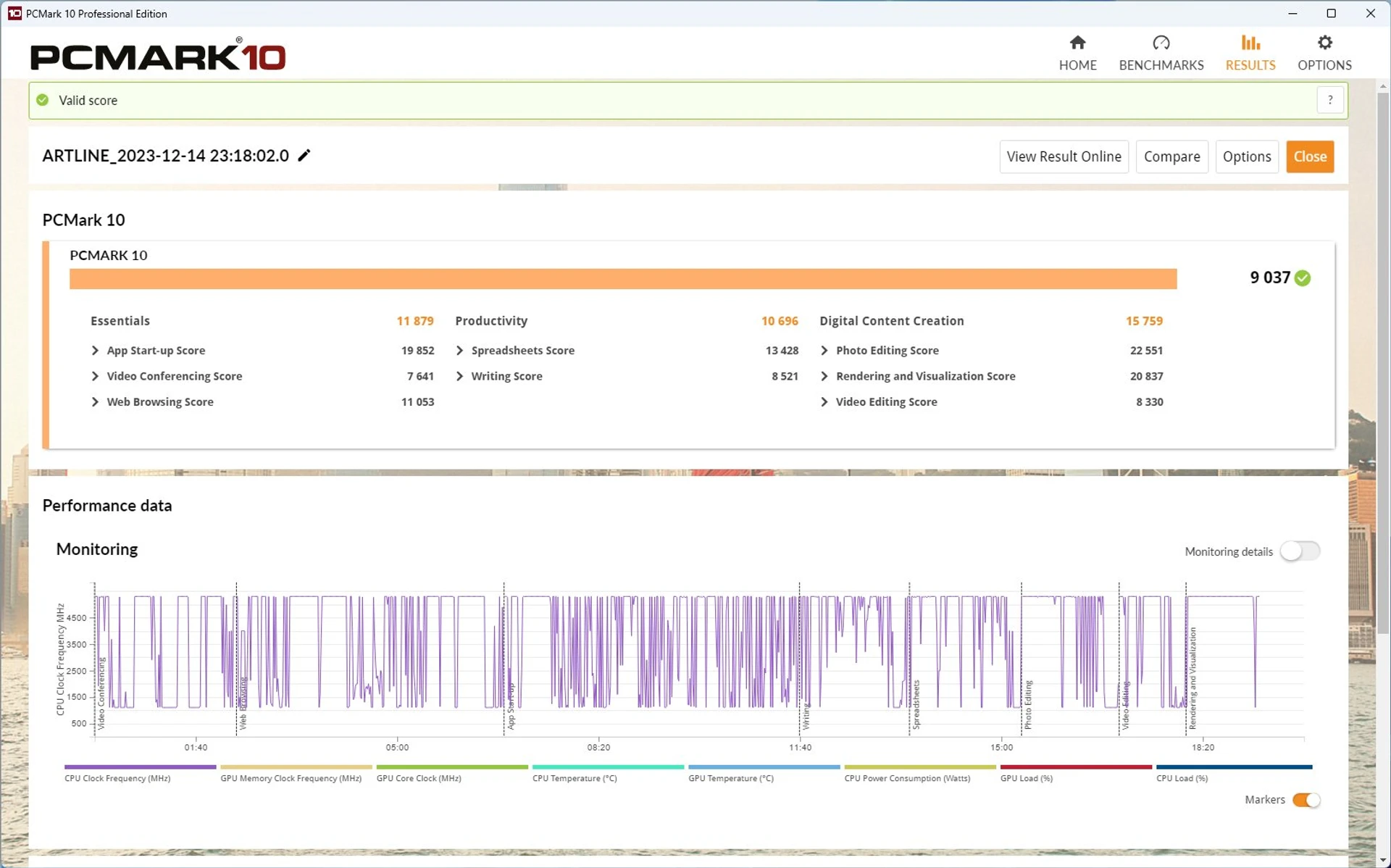Image resolution: width=1391 pixels, height=868 pixels.
Task: Click Digital Content Creation score 15 759
Action: [x=1144, y=321]
